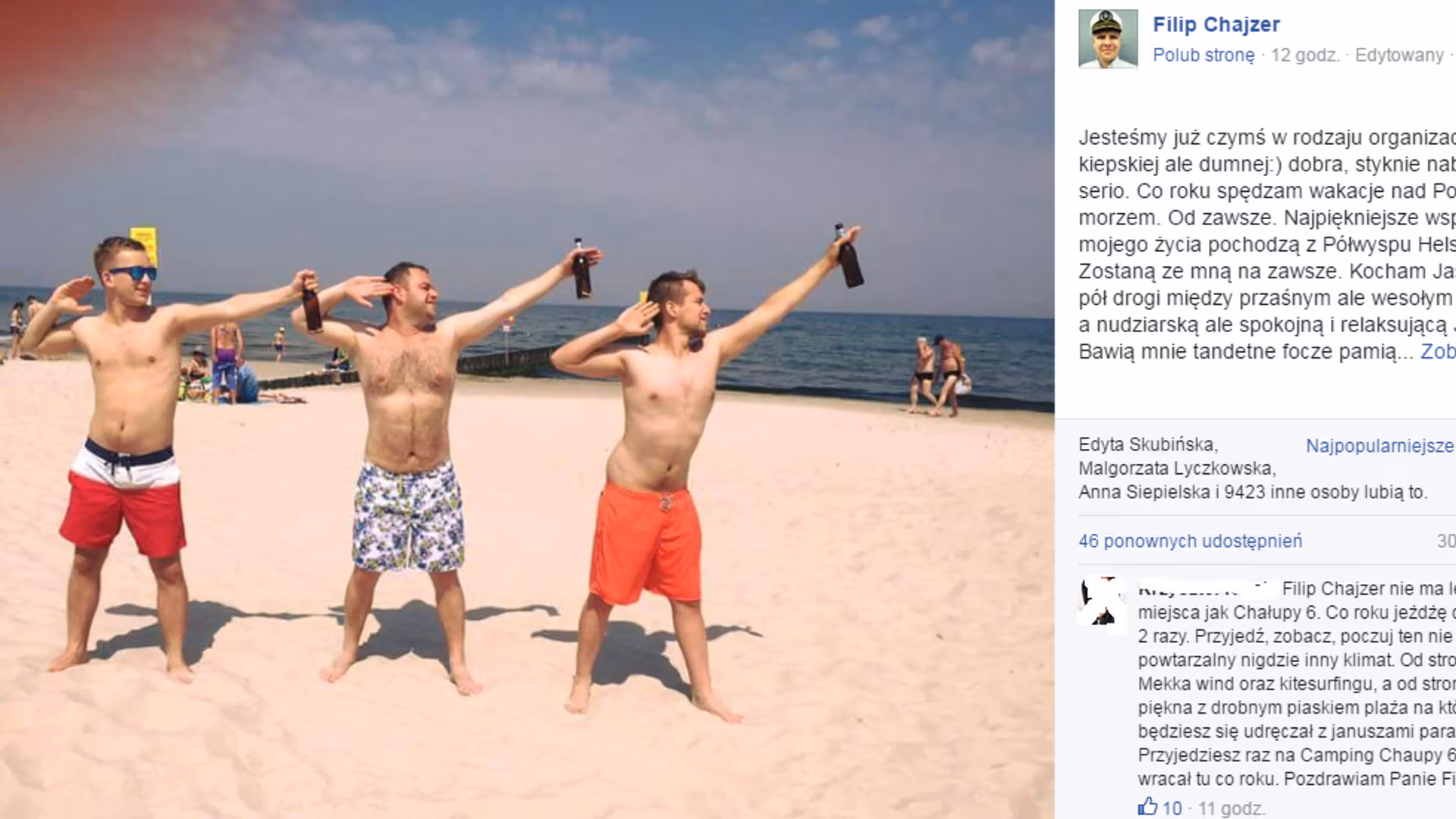The height and width of the screenshot is (819, 1456).
Task: Click the beach photo of three men
Action: (x=527, y=409)
